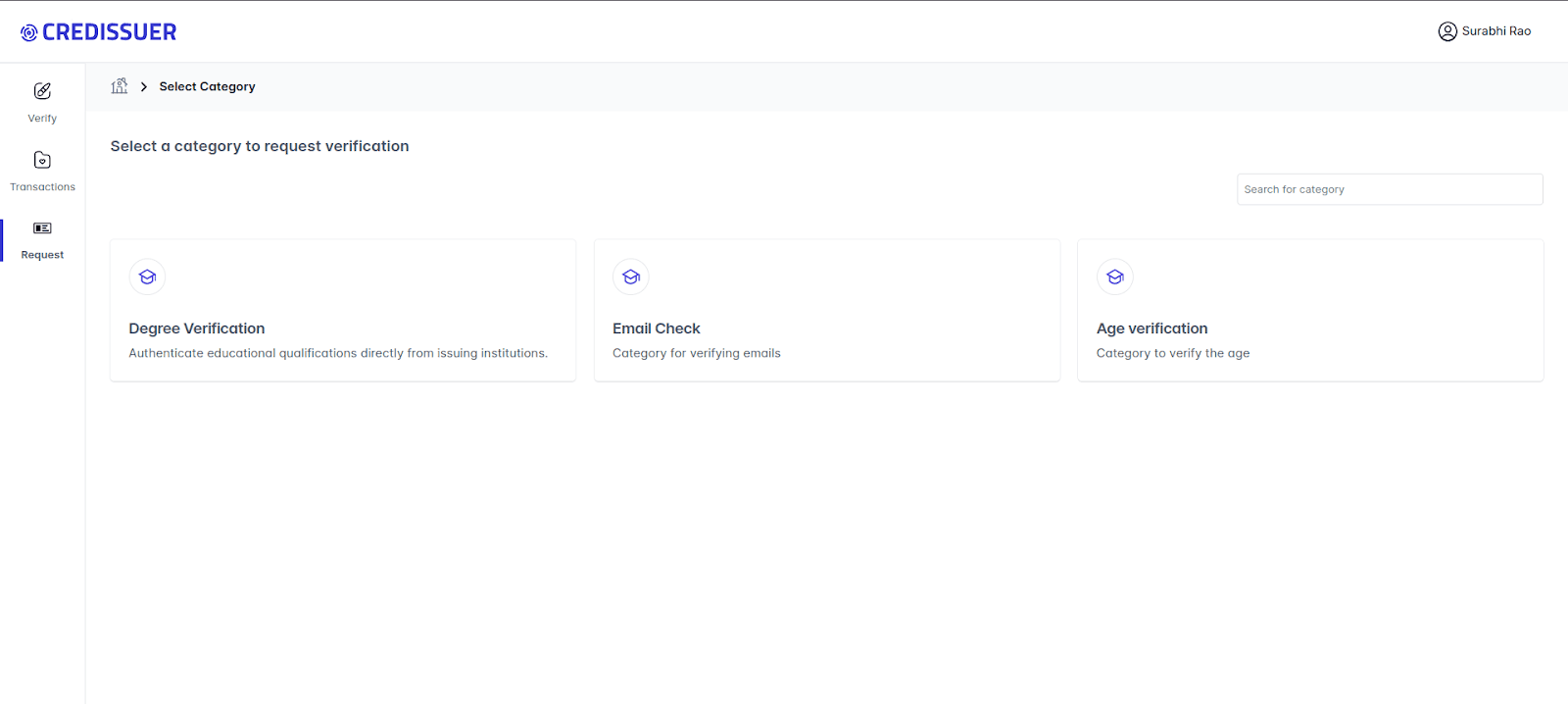This screenshot has height=704, width=1568.
Task: Click the Select Category breadcrumb
Action: 208,86
